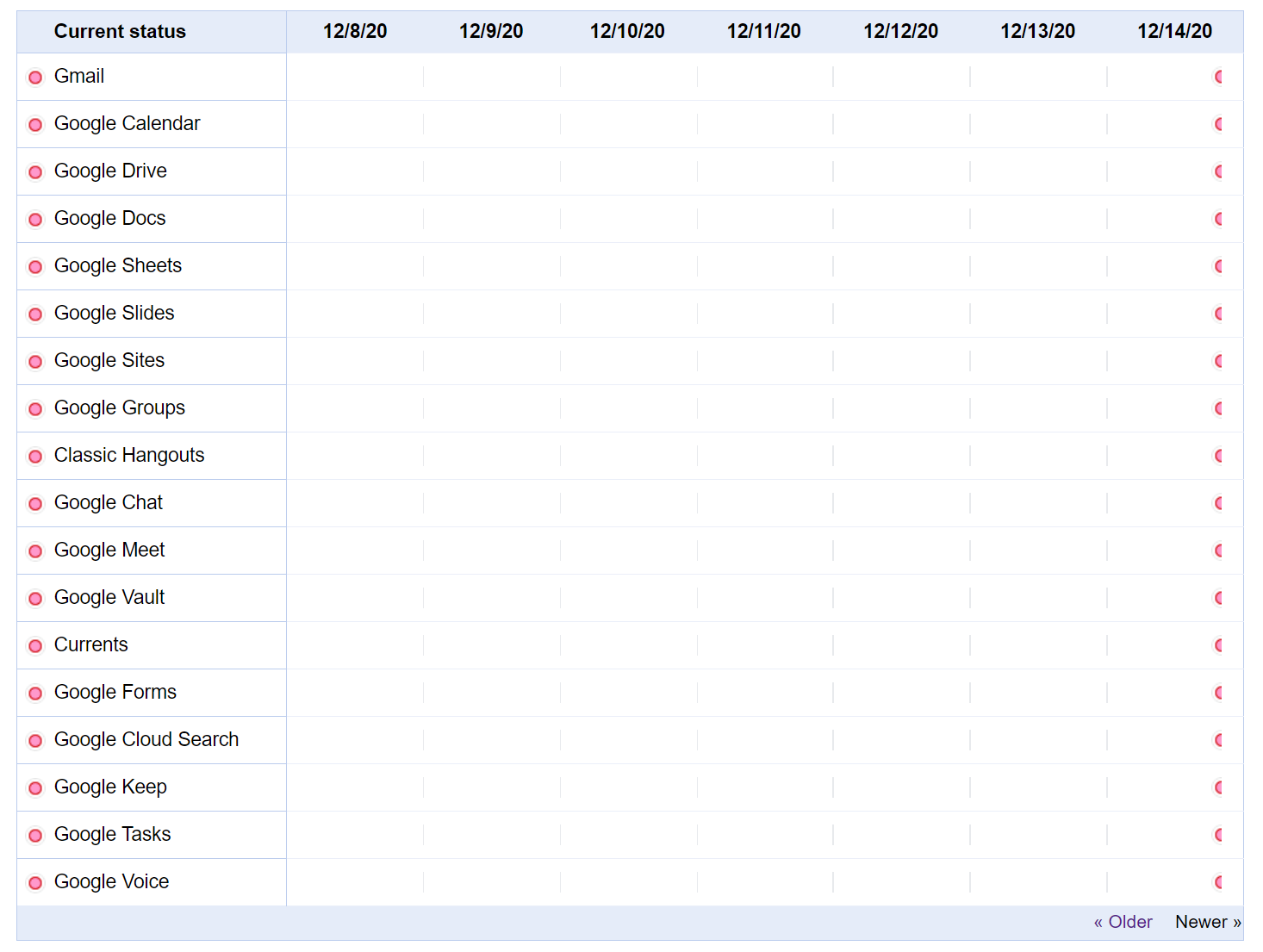
Task: Click the Google Tasks status dot
Action: click(x=35, y=836)
